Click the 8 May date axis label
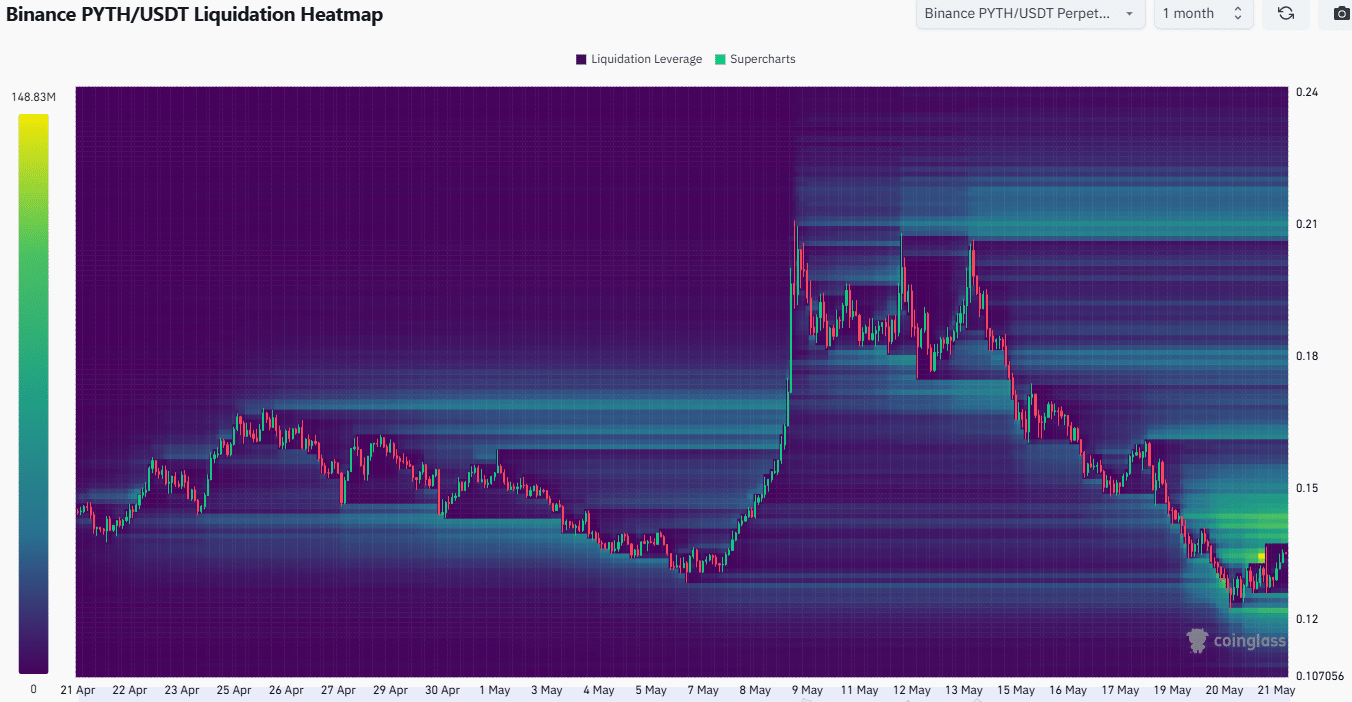The height and width of the screenshot is (702, 1352). 754,690
